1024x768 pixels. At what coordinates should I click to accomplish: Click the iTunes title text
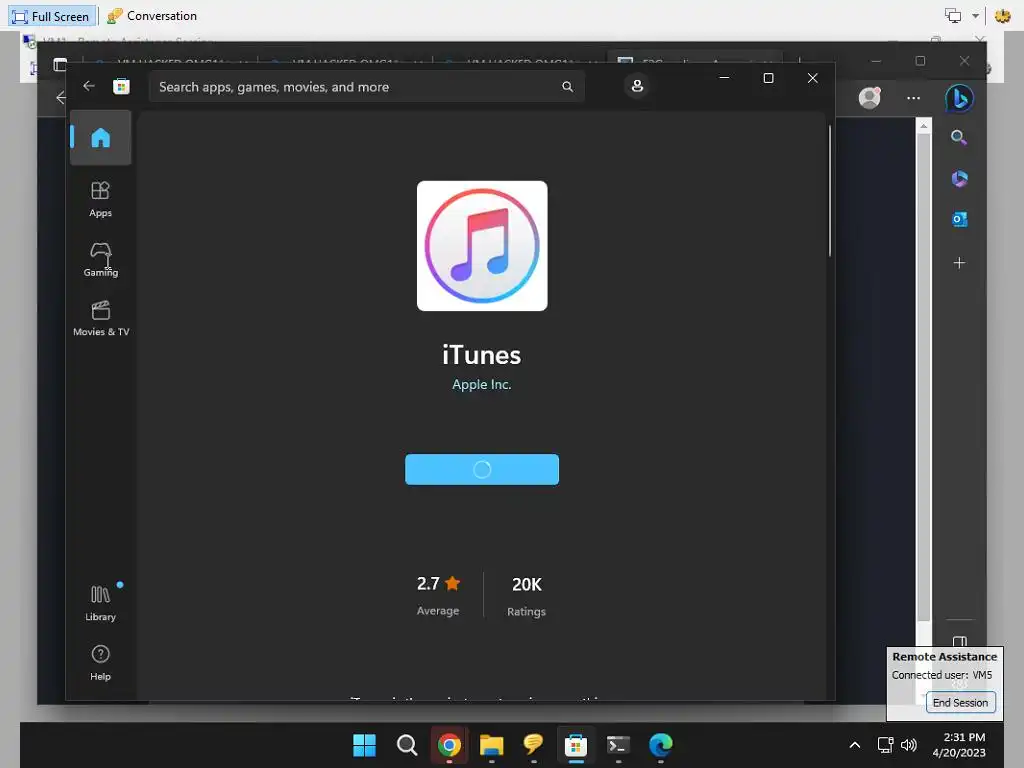click(482, 355)
